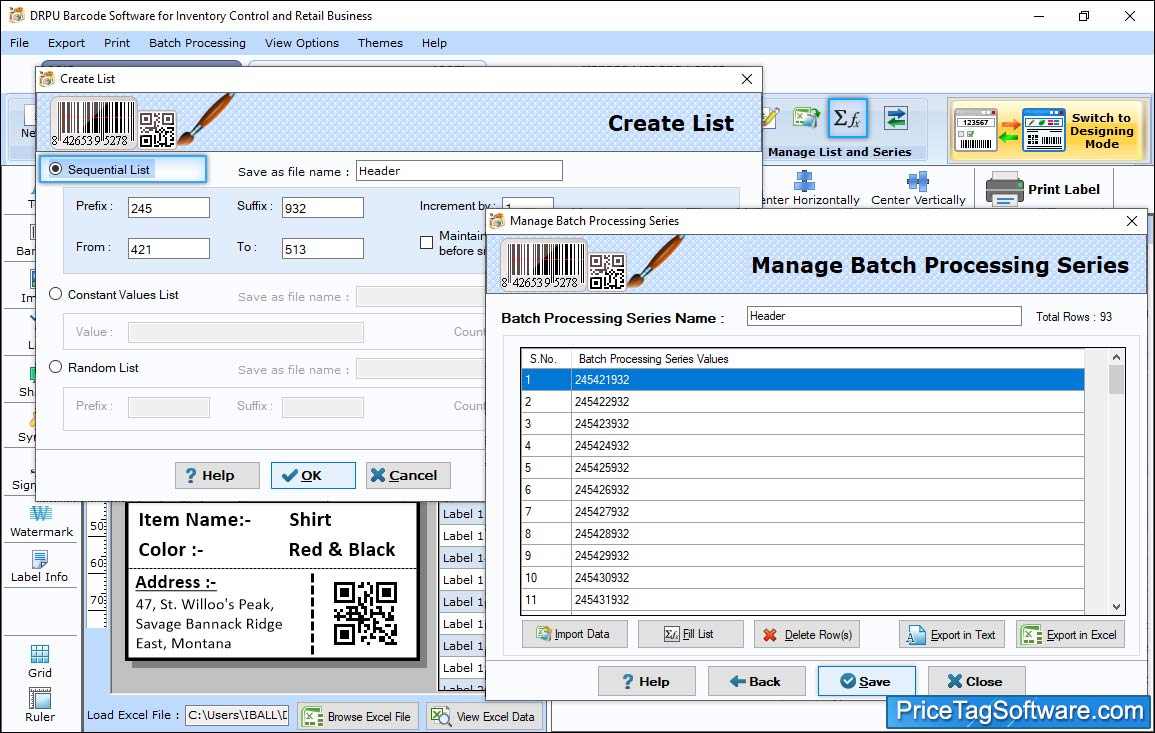This screenshot has height=733, width=1155.
Task: Select the row with value 245427932
Action: tap(803, 511)
